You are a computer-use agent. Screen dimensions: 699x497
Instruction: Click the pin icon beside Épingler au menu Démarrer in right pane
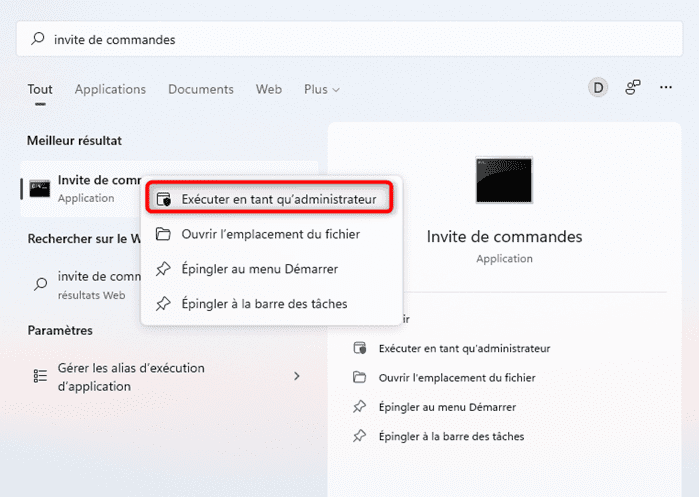pyautogui.click(x=359, y=407)
